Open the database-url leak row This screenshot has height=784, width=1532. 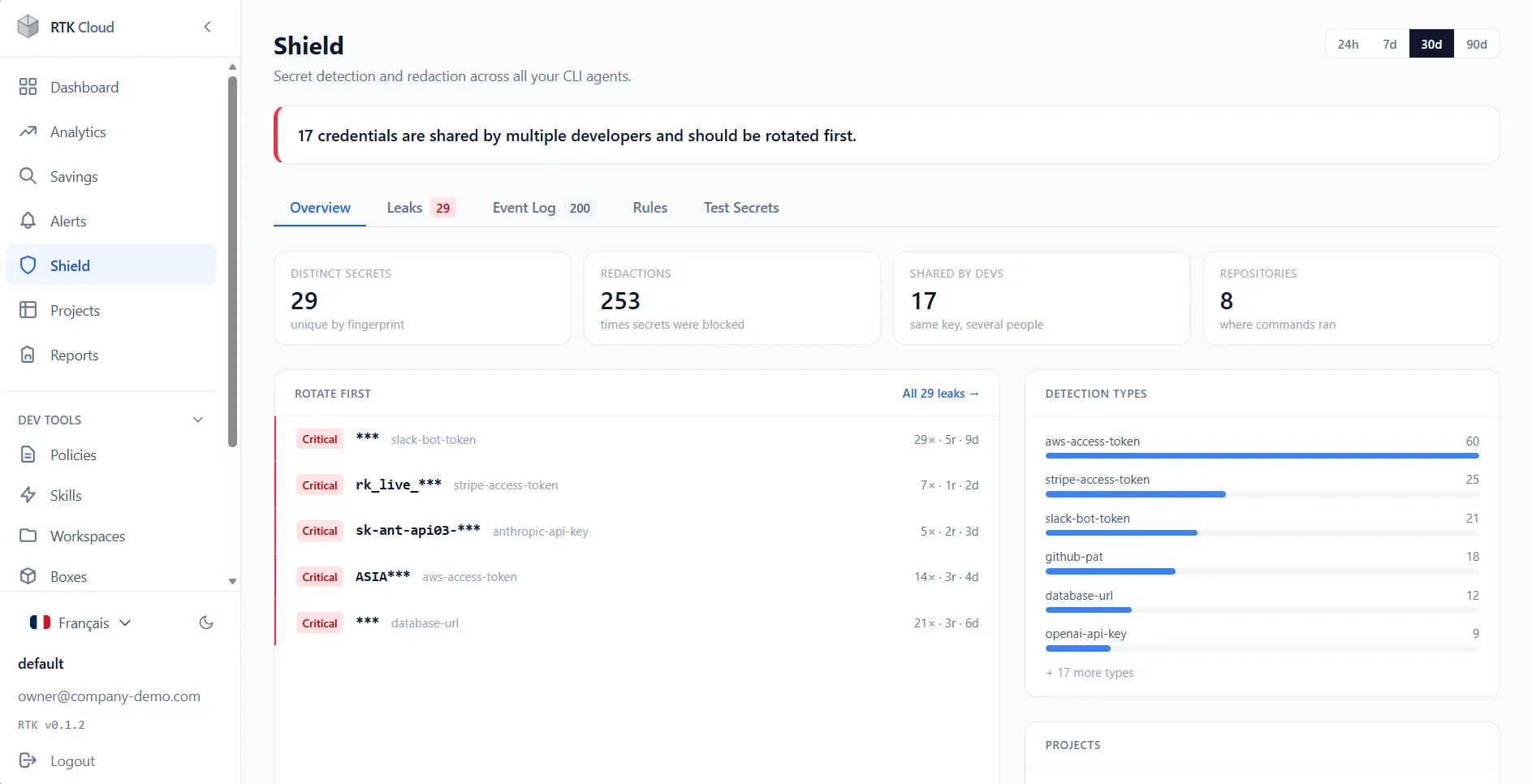pos(637,622)
